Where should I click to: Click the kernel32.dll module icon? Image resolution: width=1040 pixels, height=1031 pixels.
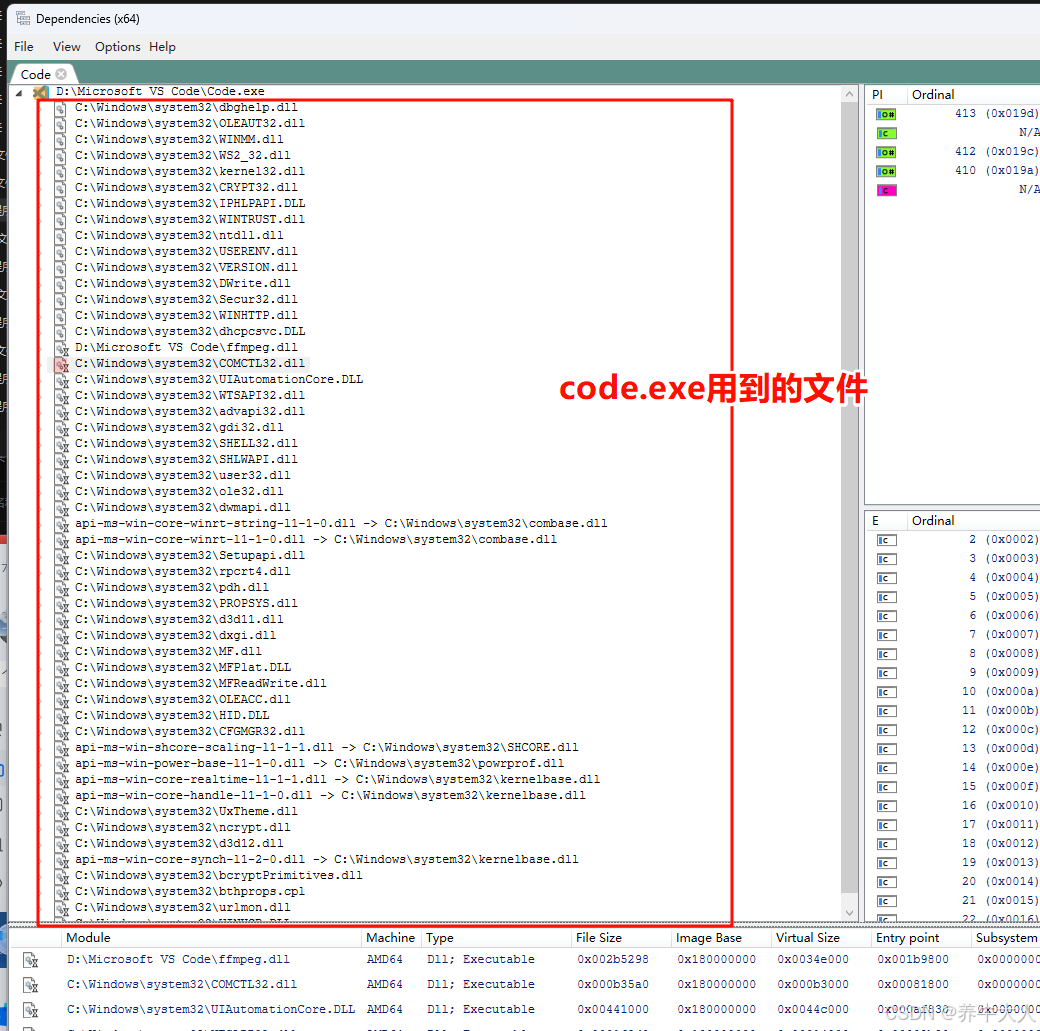[60, 172]
